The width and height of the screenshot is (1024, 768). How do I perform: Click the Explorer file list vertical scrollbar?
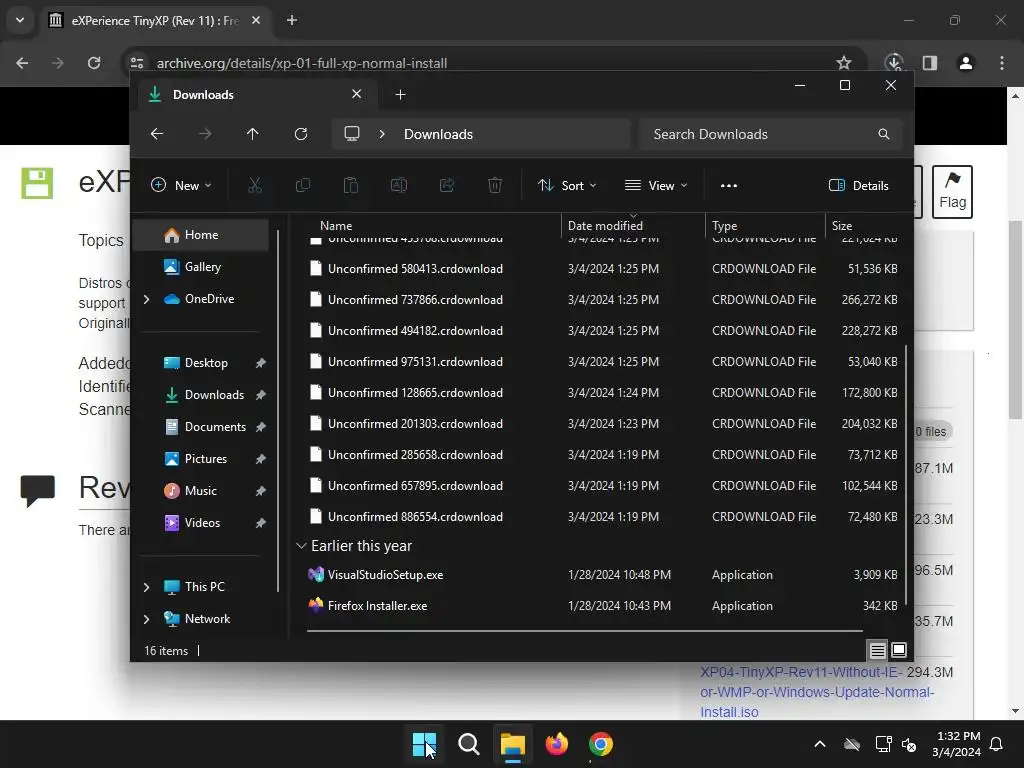[x=906, y=475]
